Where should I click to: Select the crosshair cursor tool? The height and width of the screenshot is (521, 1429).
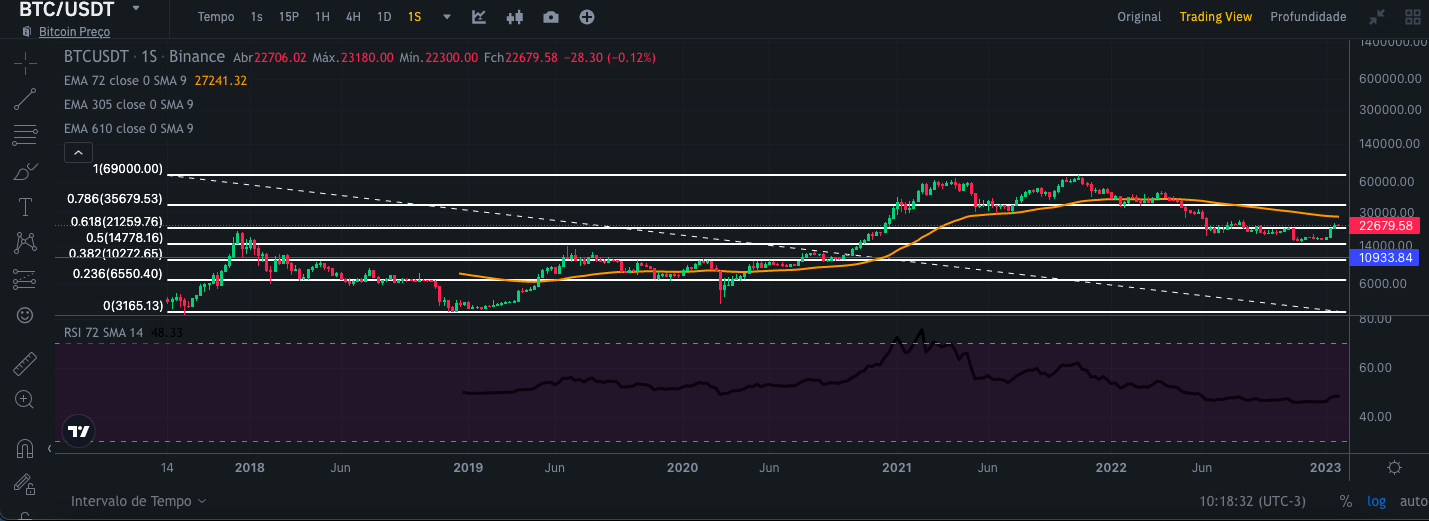(x=25, y=63)
